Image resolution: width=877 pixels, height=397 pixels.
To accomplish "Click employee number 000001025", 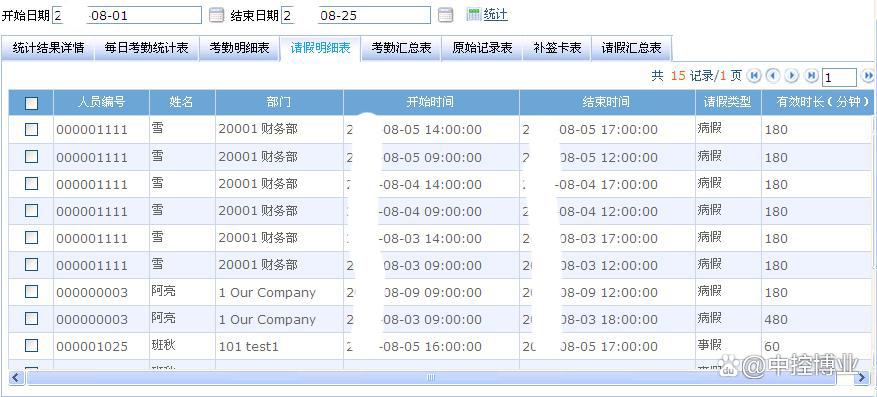I will coord(92,347).
